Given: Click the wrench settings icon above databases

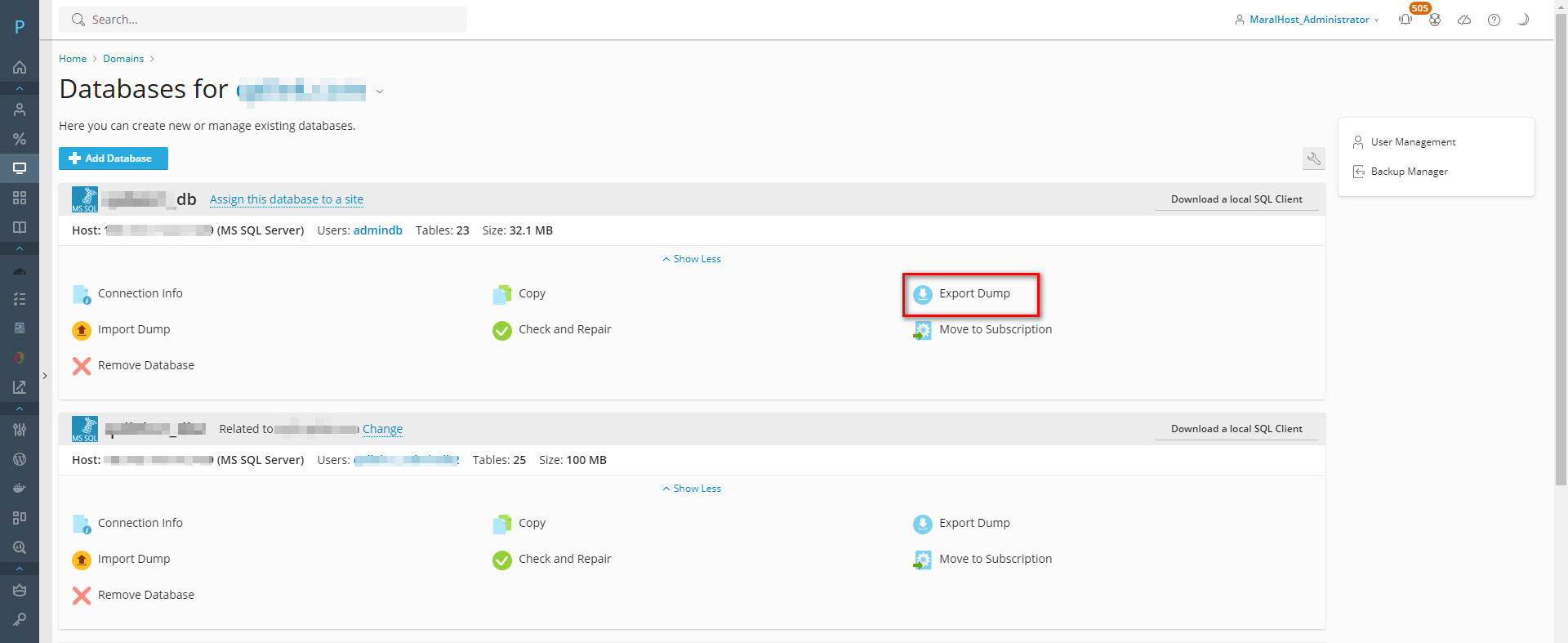Looking at the screenshot, I should (1313, 159).
